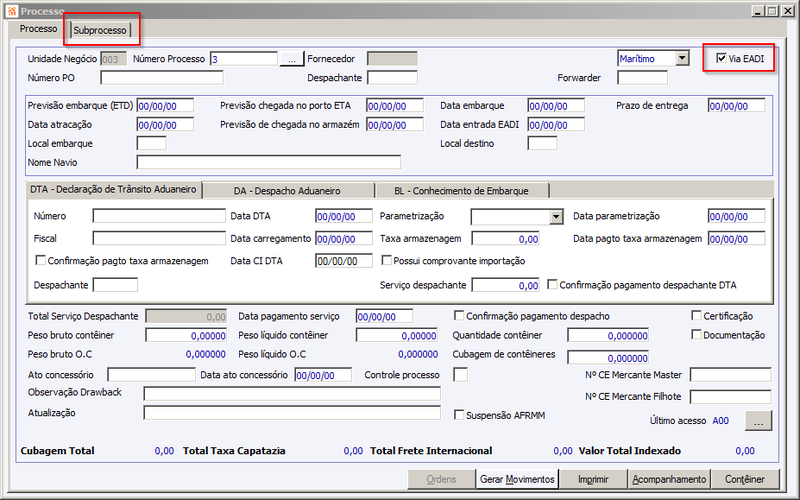
Task: Click the Contêiner button
Action: tap(745, 479)
